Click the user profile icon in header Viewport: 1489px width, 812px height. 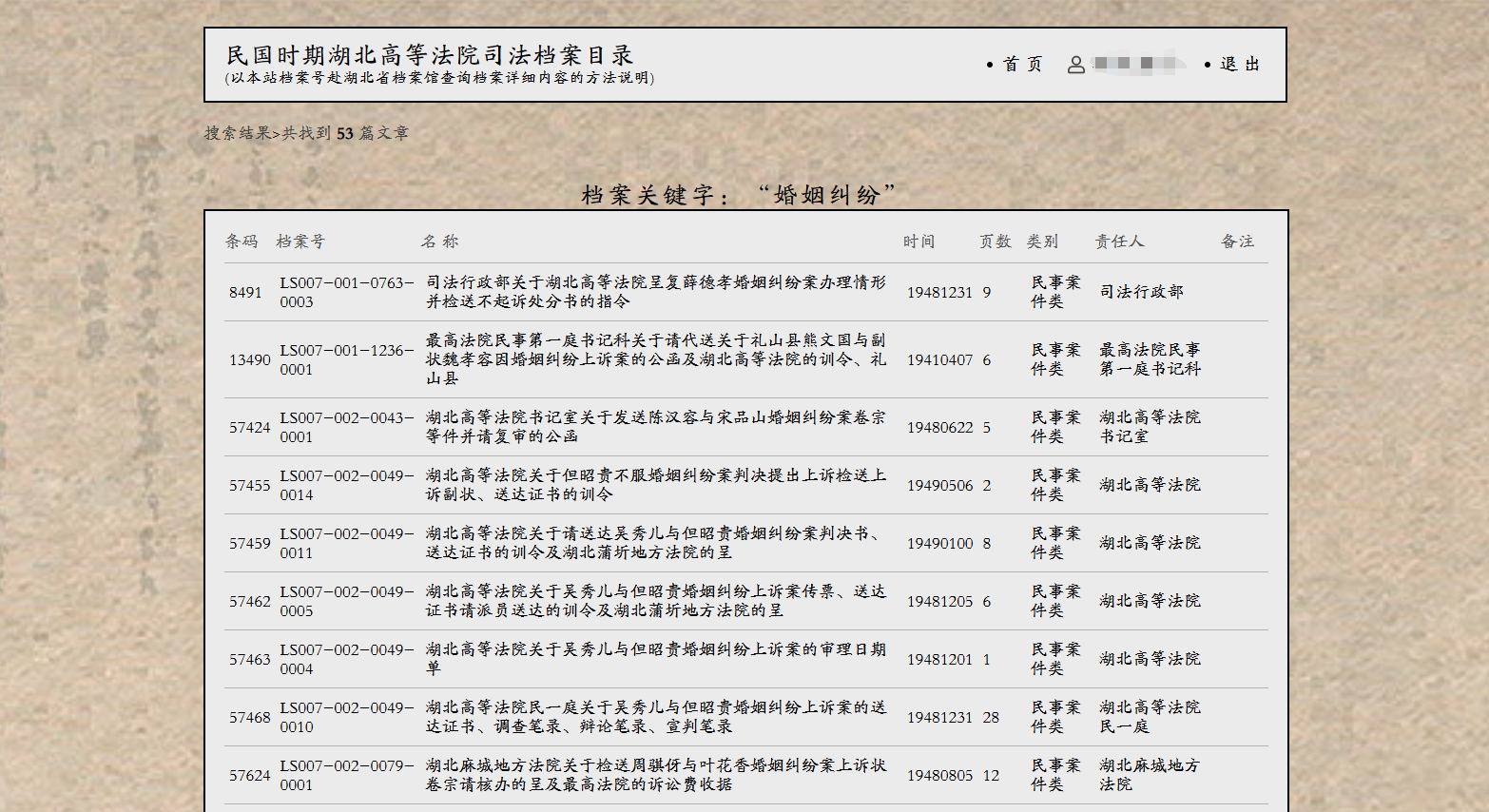click(x=1075, y=65)
